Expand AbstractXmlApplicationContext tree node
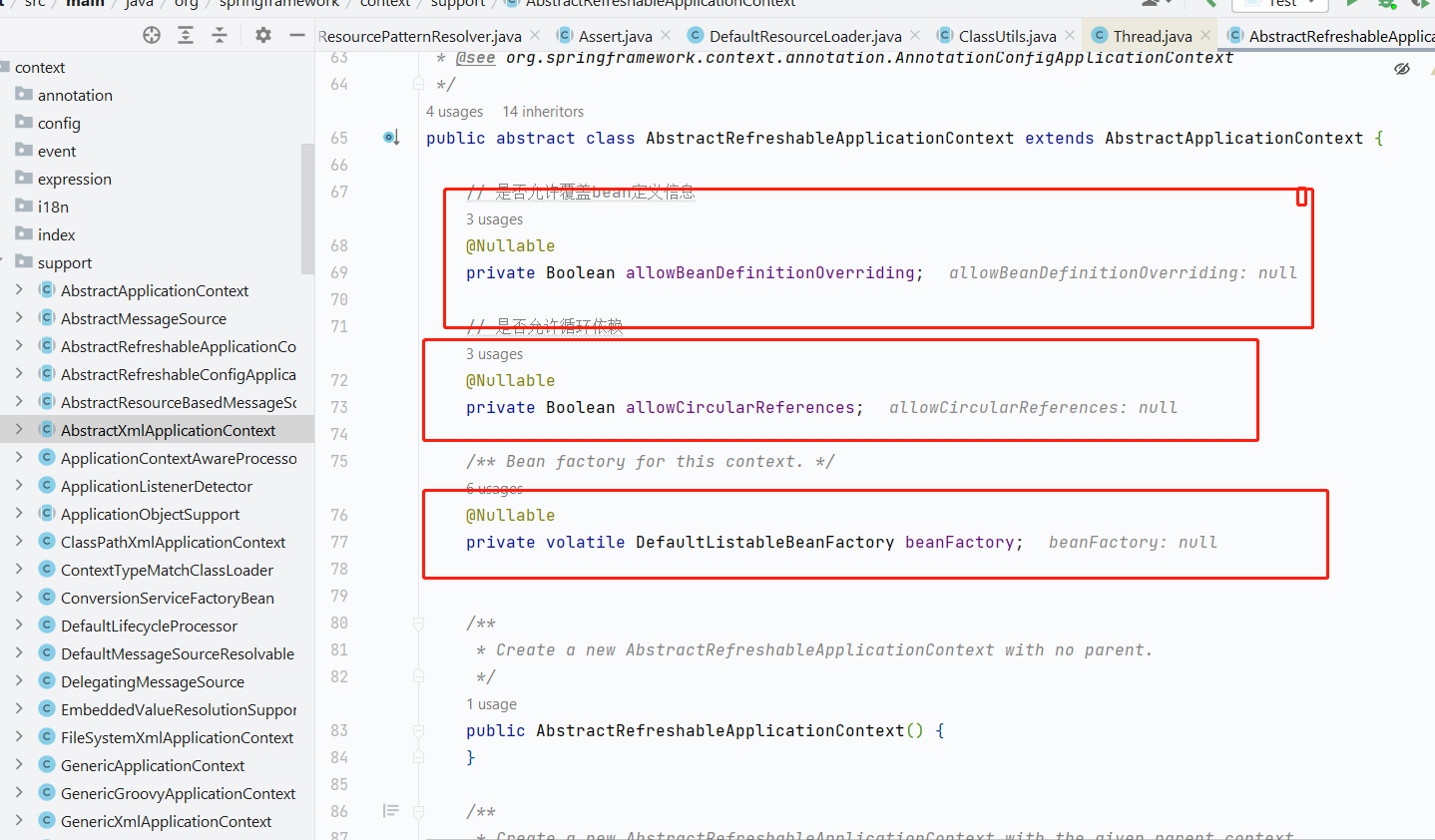This screenshot has width=1435, height=840. (x=19, y=430)
